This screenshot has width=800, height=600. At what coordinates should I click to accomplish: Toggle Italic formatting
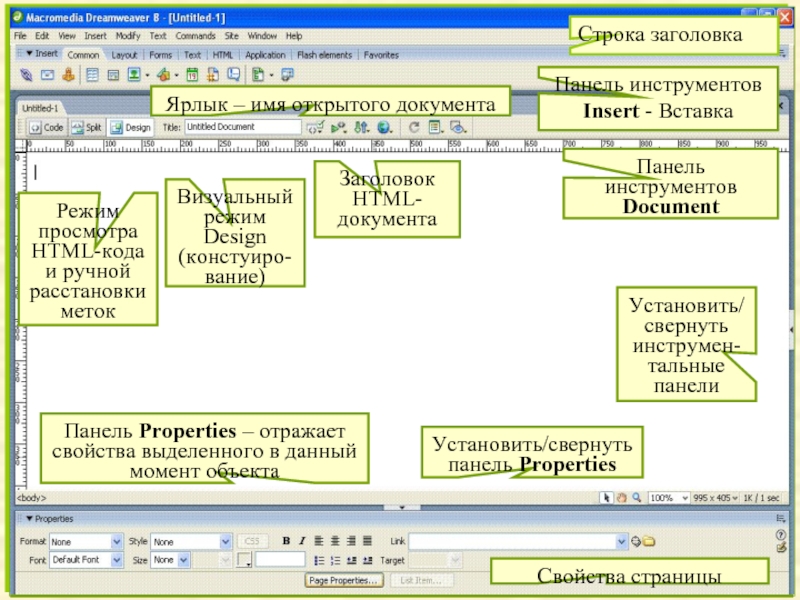(x=302, y=541)
